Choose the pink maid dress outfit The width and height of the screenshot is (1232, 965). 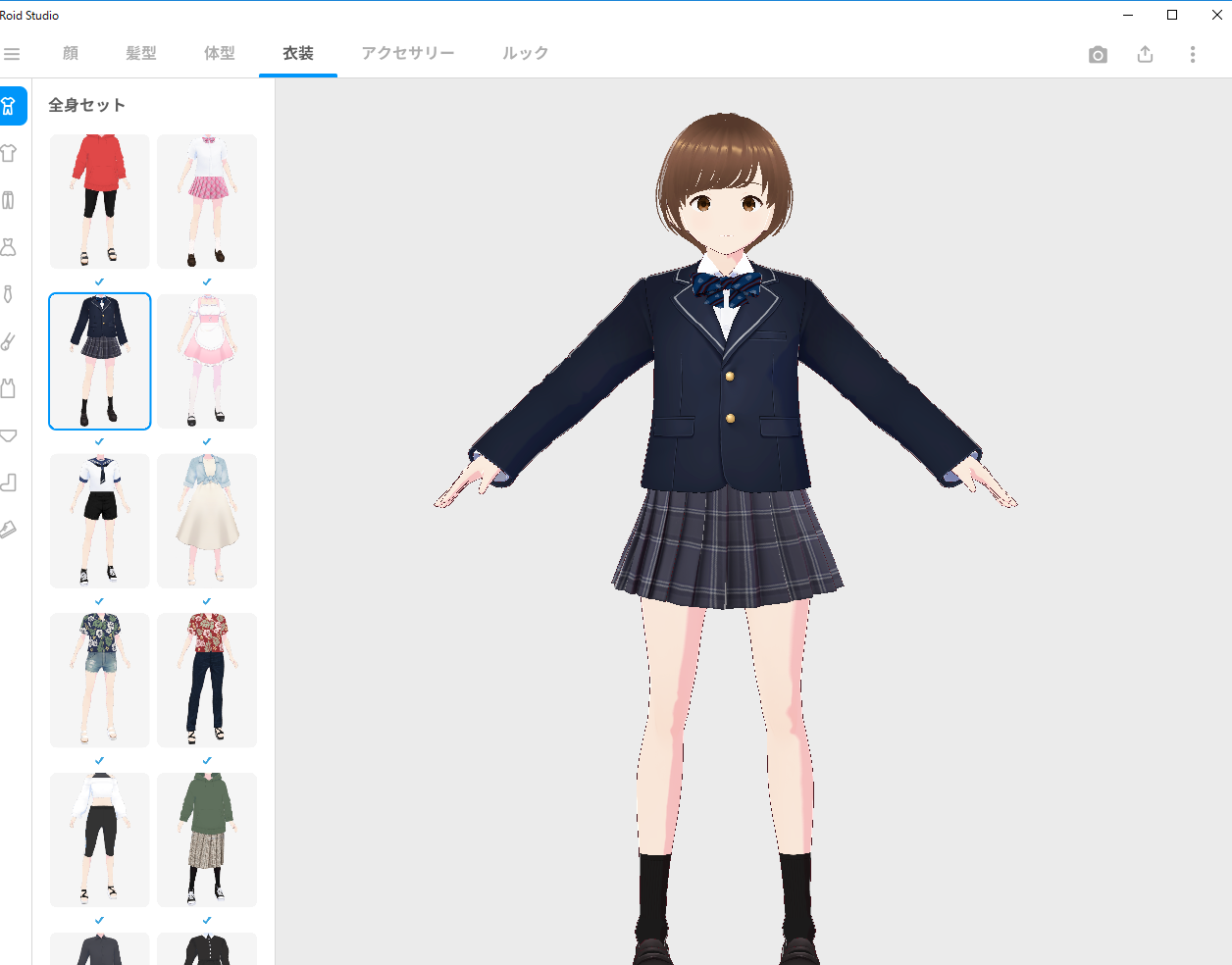(207, 361)
